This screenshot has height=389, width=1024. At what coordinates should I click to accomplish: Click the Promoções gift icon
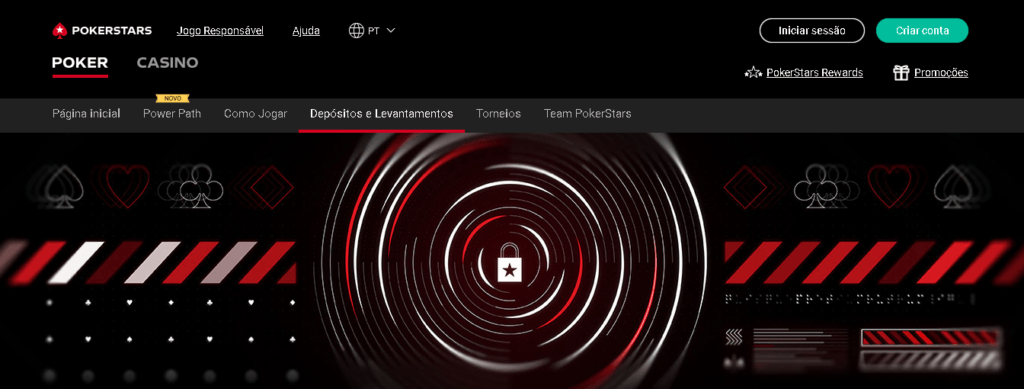[x=901, y=72]
